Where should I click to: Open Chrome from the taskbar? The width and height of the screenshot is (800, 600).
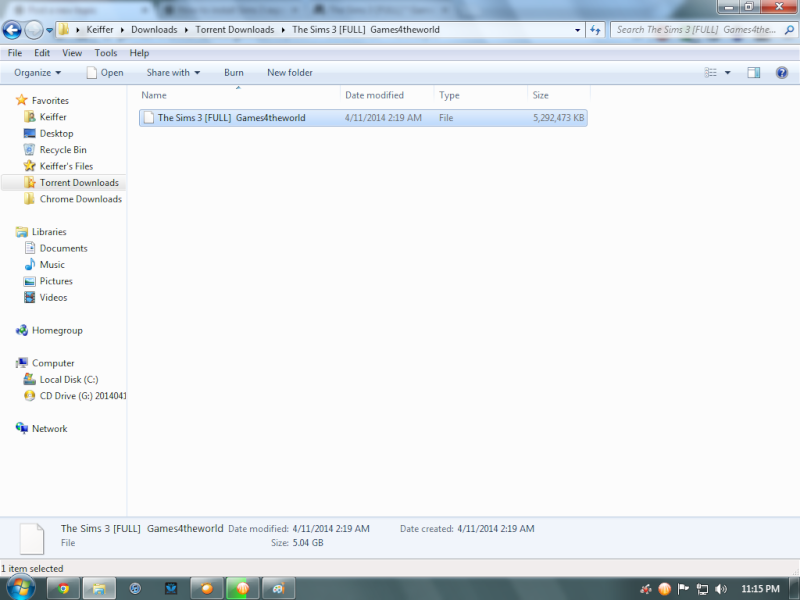63,589
